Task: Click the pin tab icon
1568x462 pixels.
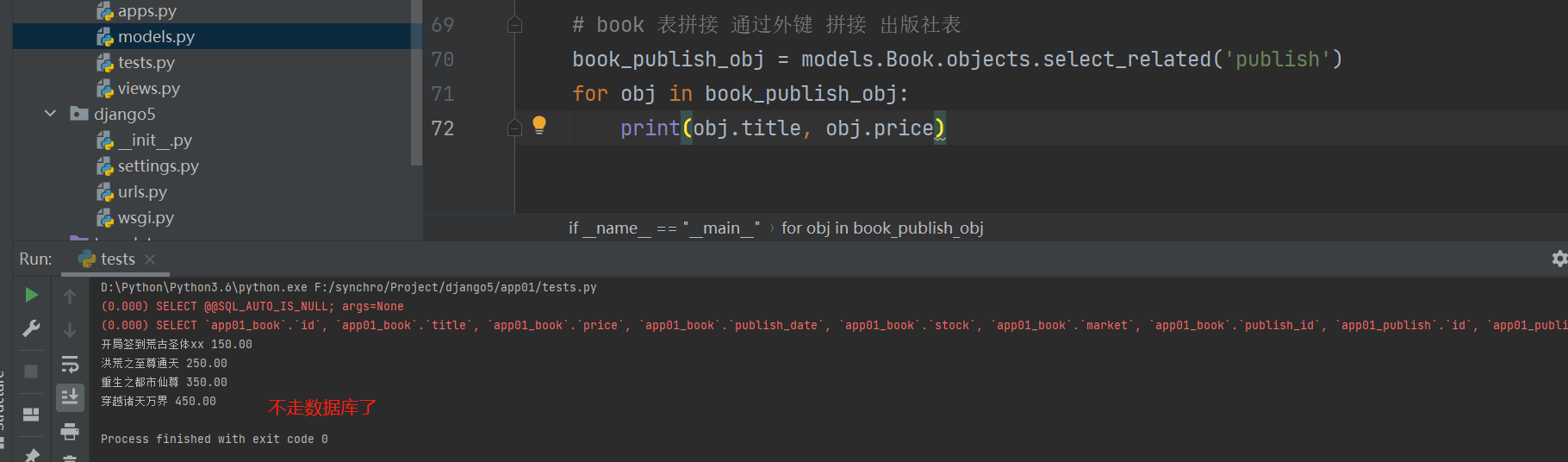Action: coord(31,455)
